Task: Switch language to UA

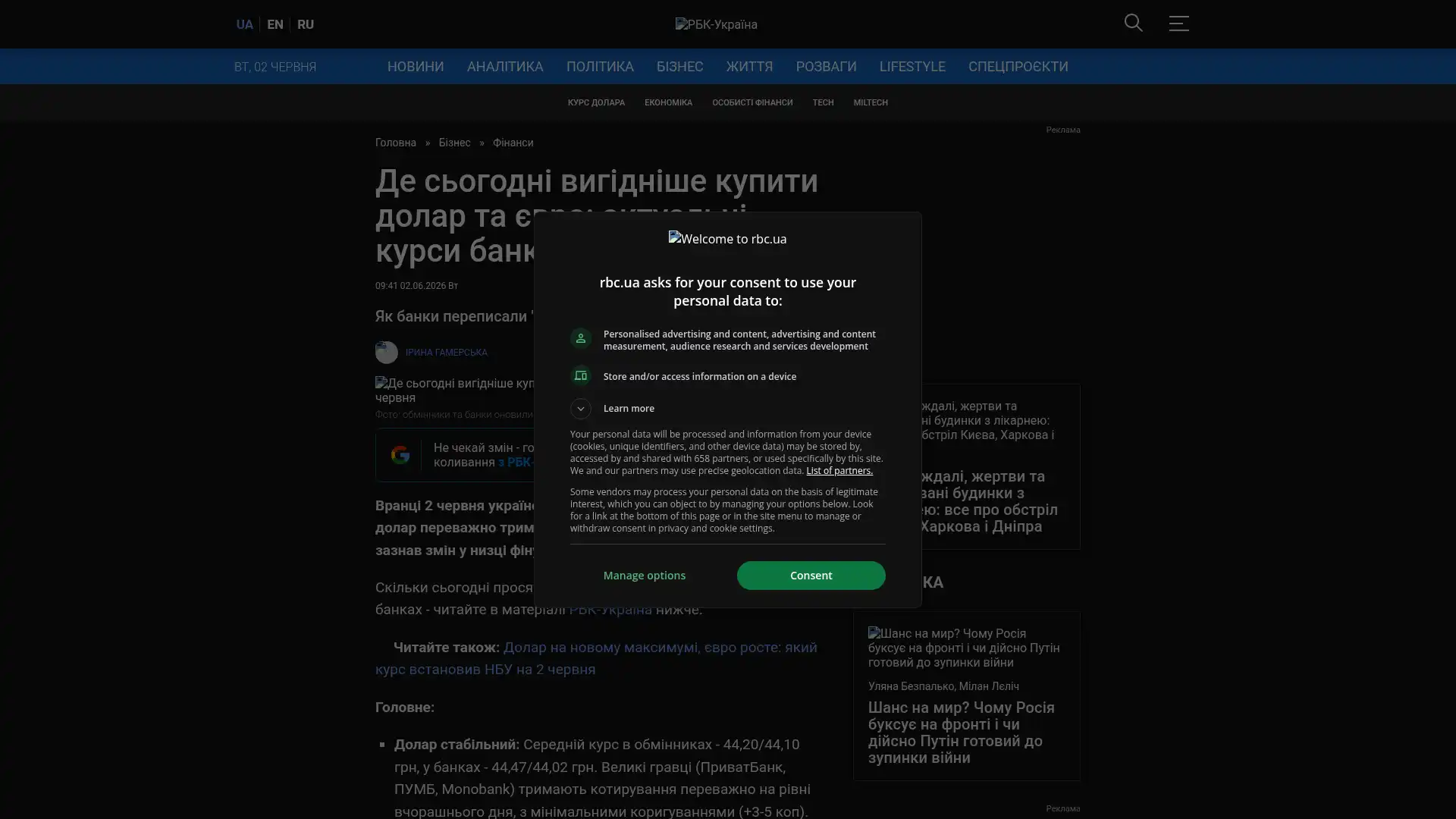Action: click(244, 24)
